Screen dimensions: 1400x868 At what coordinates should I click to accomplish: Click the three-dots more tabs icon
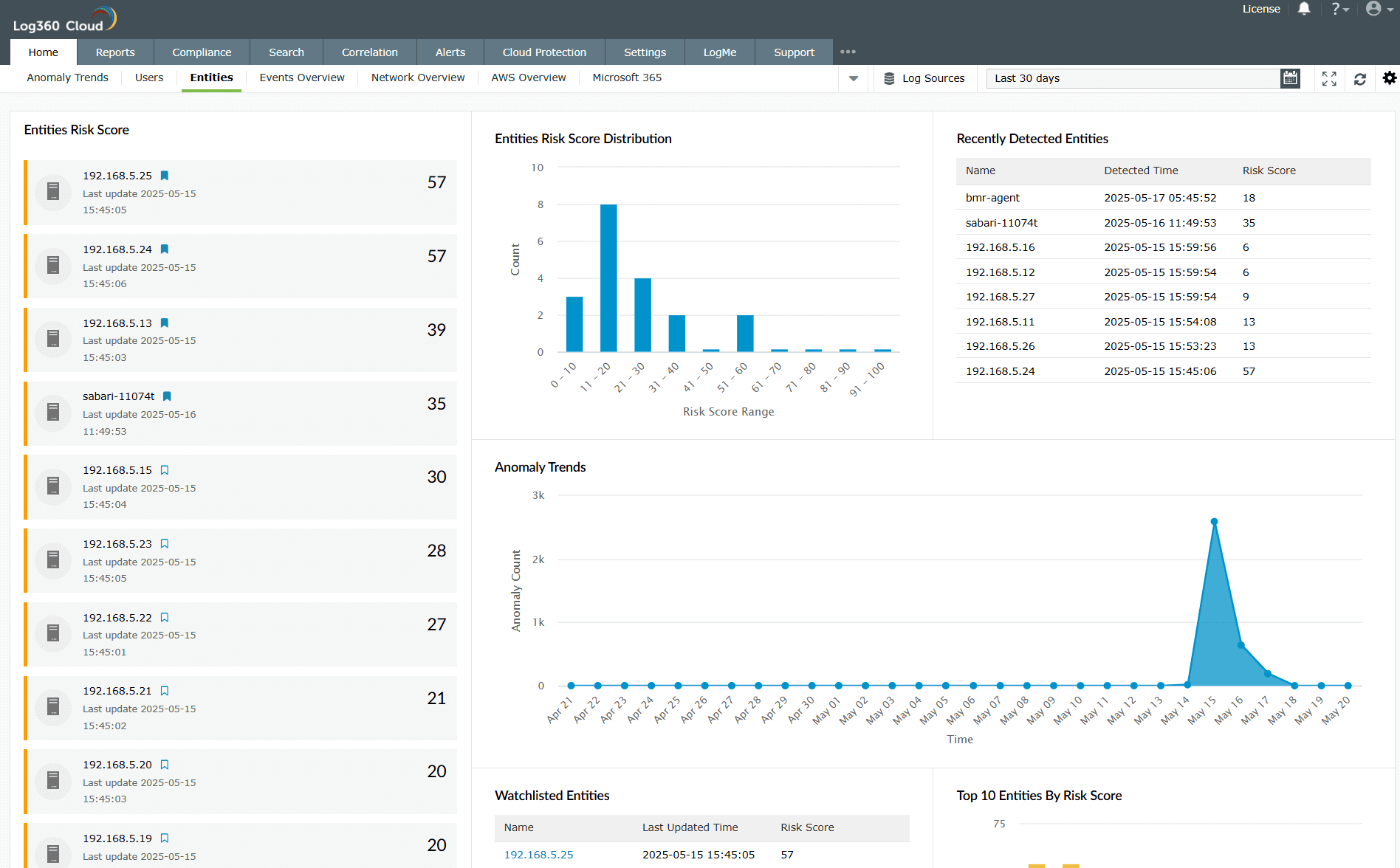pyautogui.click(x=848, y=52)
